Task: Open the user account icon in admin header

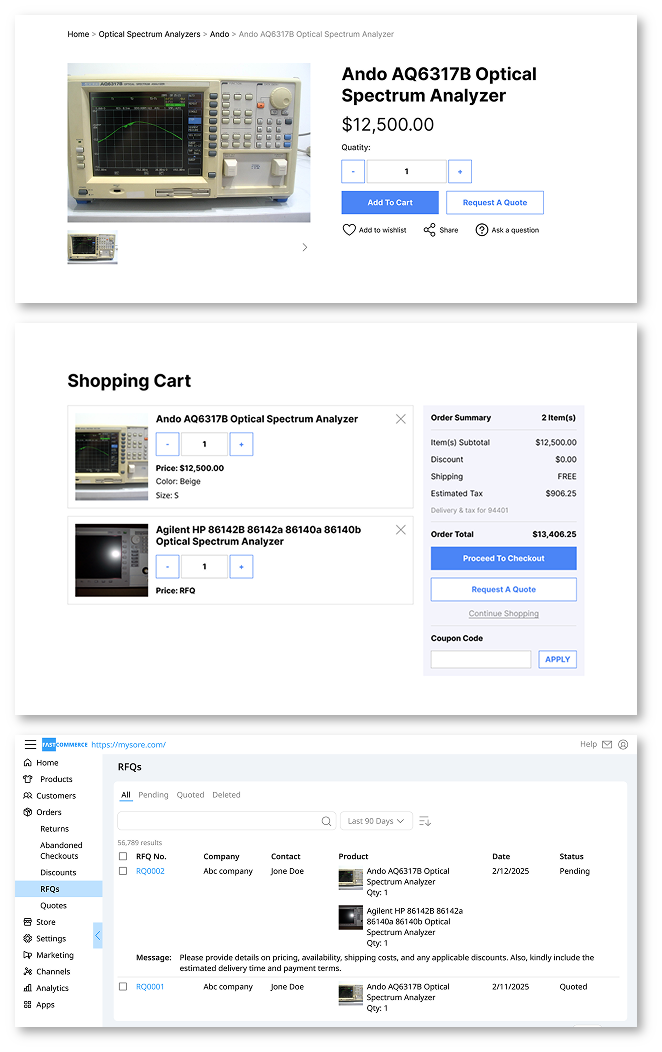Action: click(x=623, y=744)
